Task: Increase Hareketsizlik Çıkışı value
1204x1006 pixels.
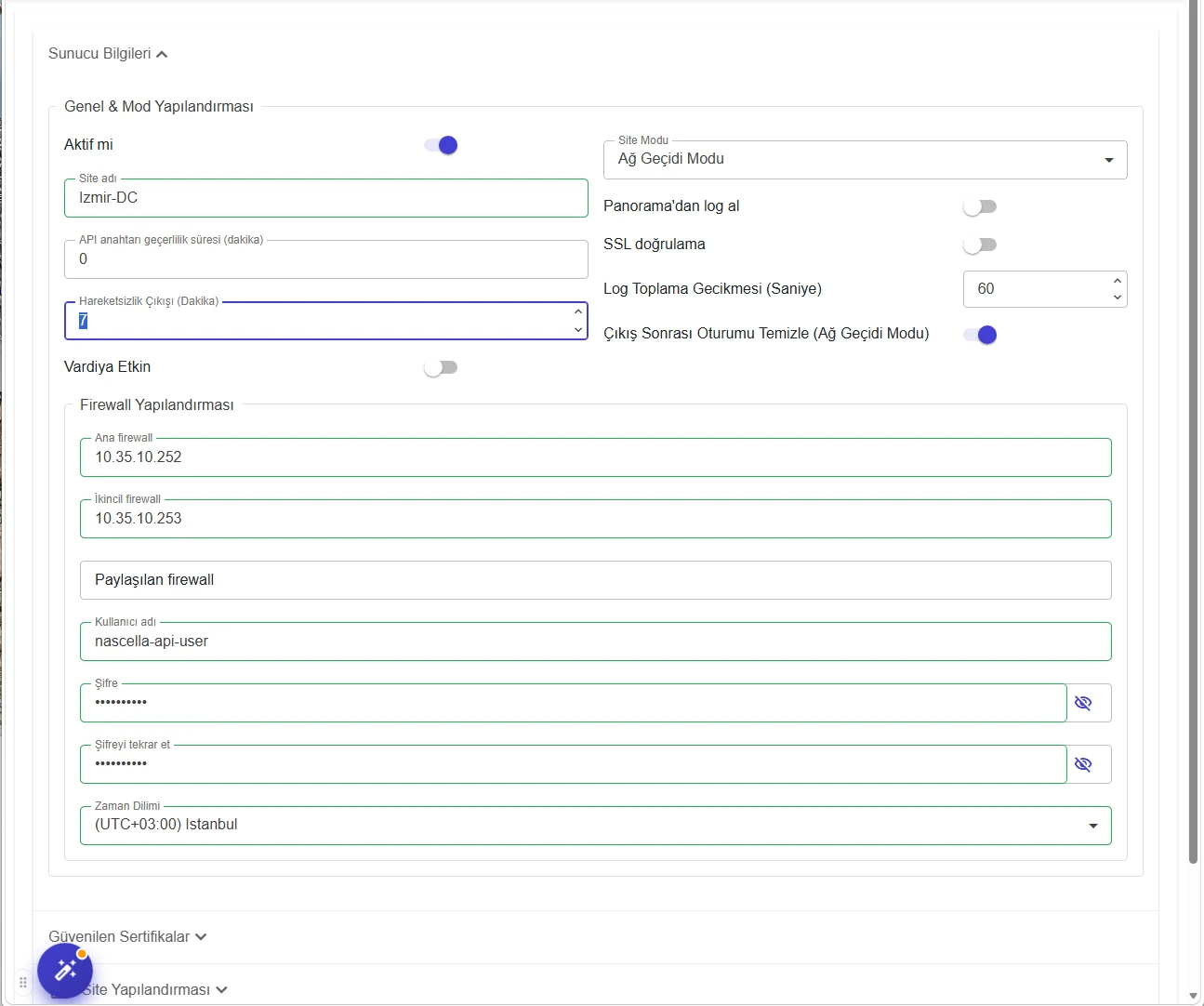Action: click(578, 312)
